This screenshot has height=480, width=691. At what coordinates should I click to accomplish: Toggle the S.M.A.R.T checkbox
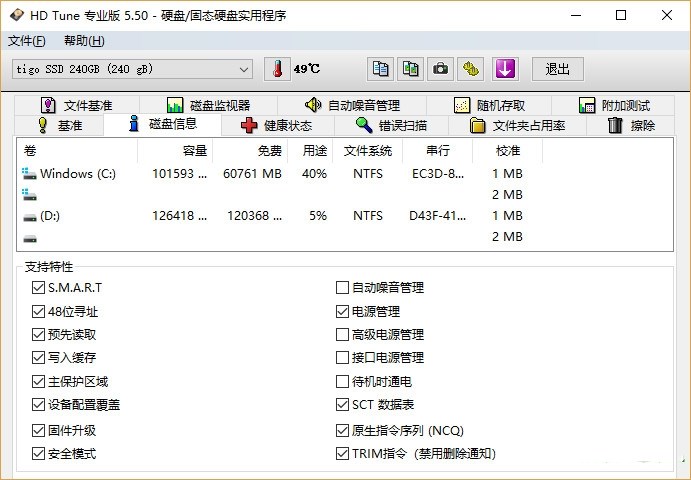pos(38,288)
